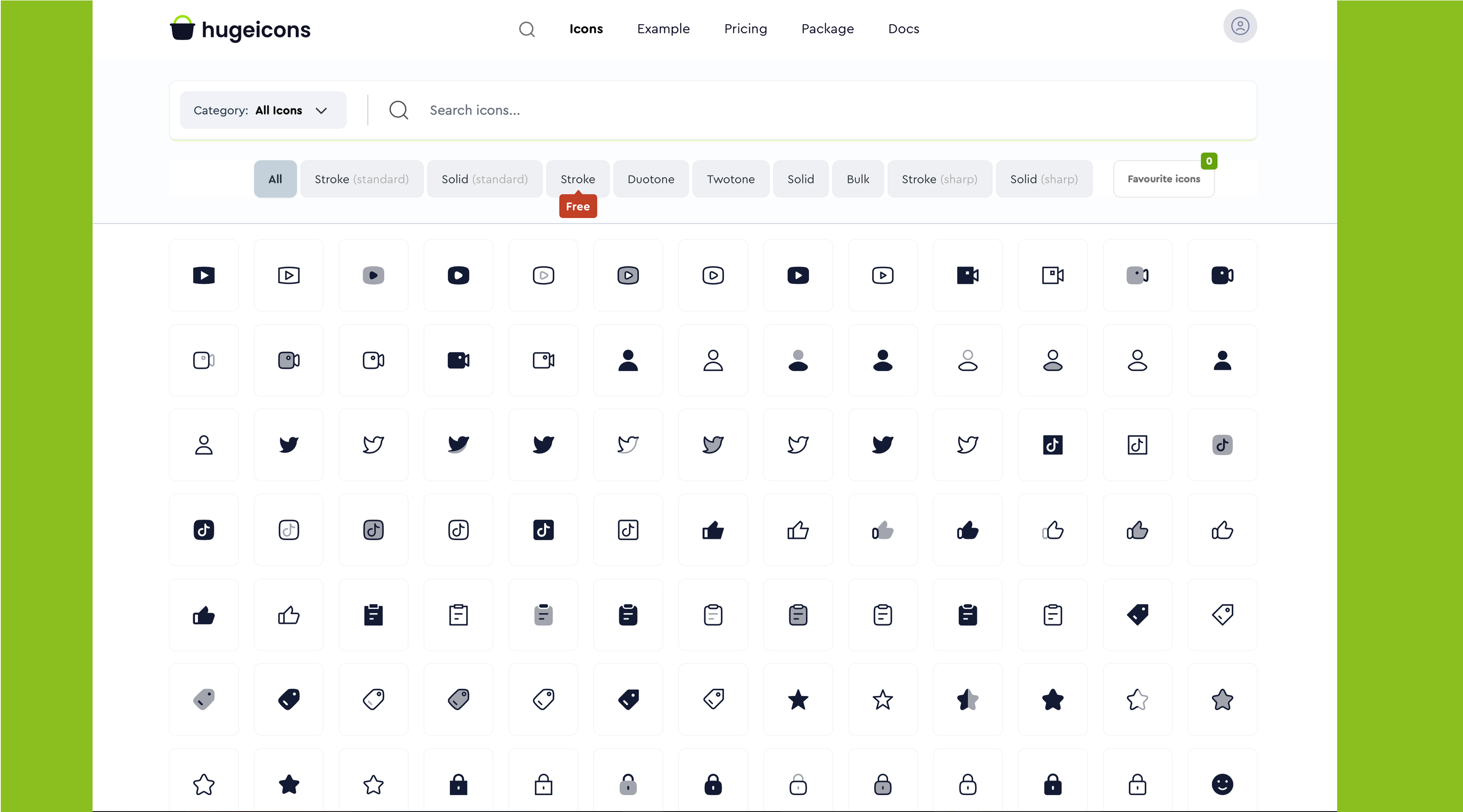Select the clipboard stroke icon

(x=458, y=615)
